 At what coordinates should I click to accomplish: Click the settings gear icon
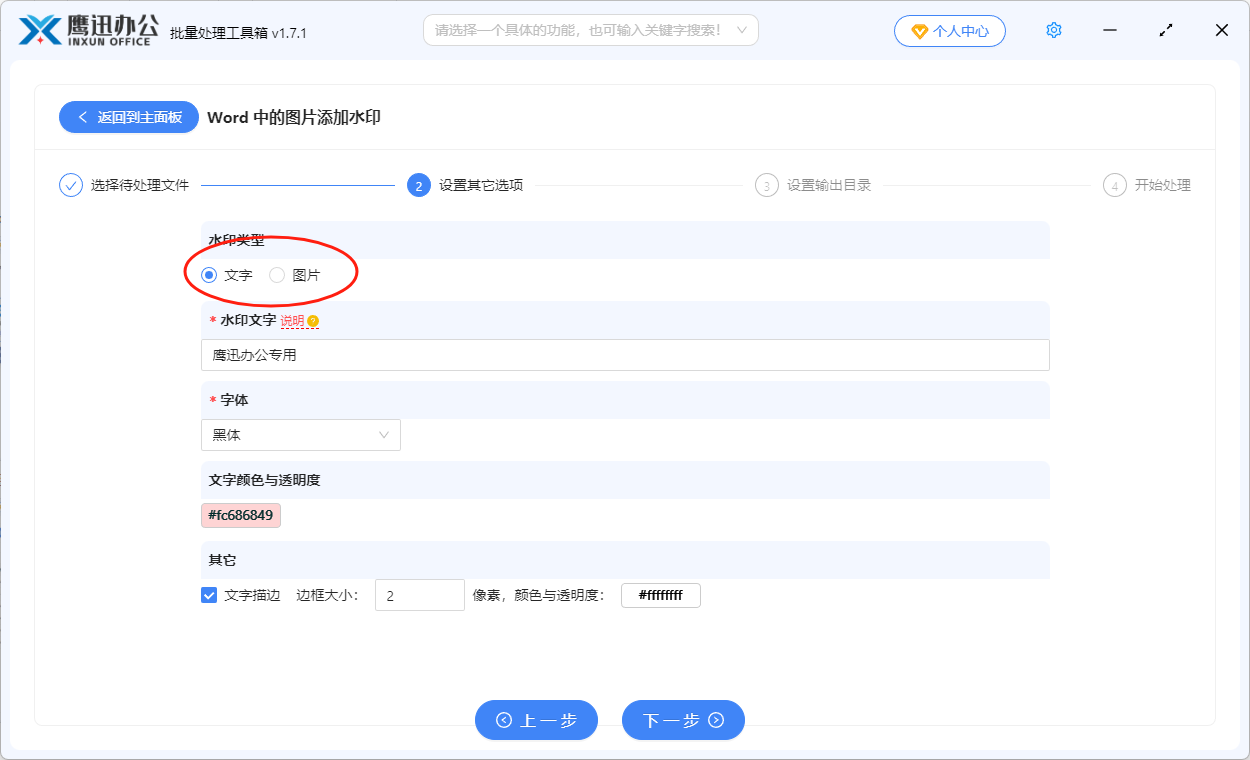1053,31
